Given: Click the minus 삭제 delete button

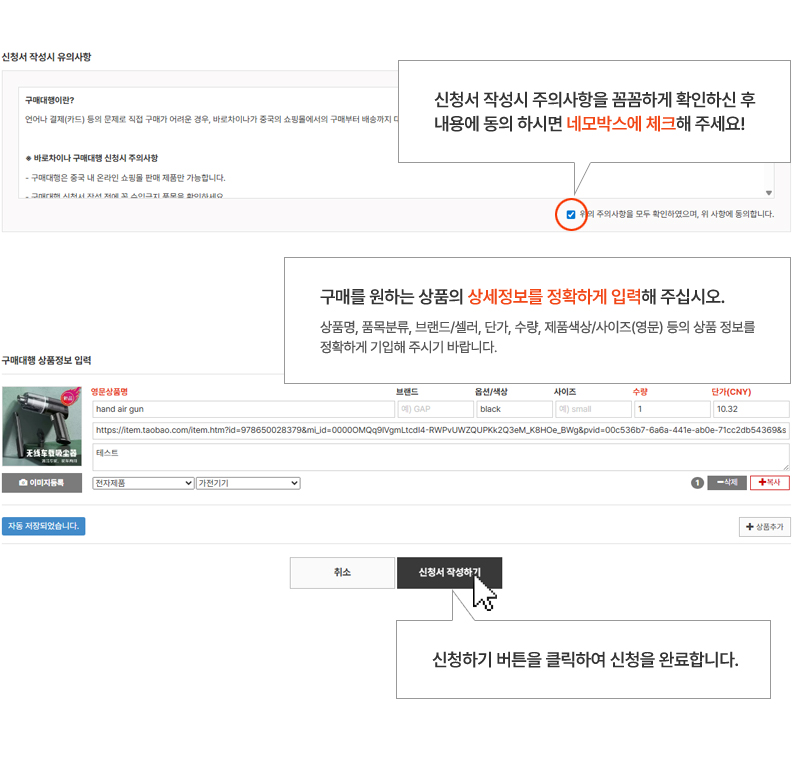Looking at the screenshot, I should pyautogui.click(x=727, y=483).
